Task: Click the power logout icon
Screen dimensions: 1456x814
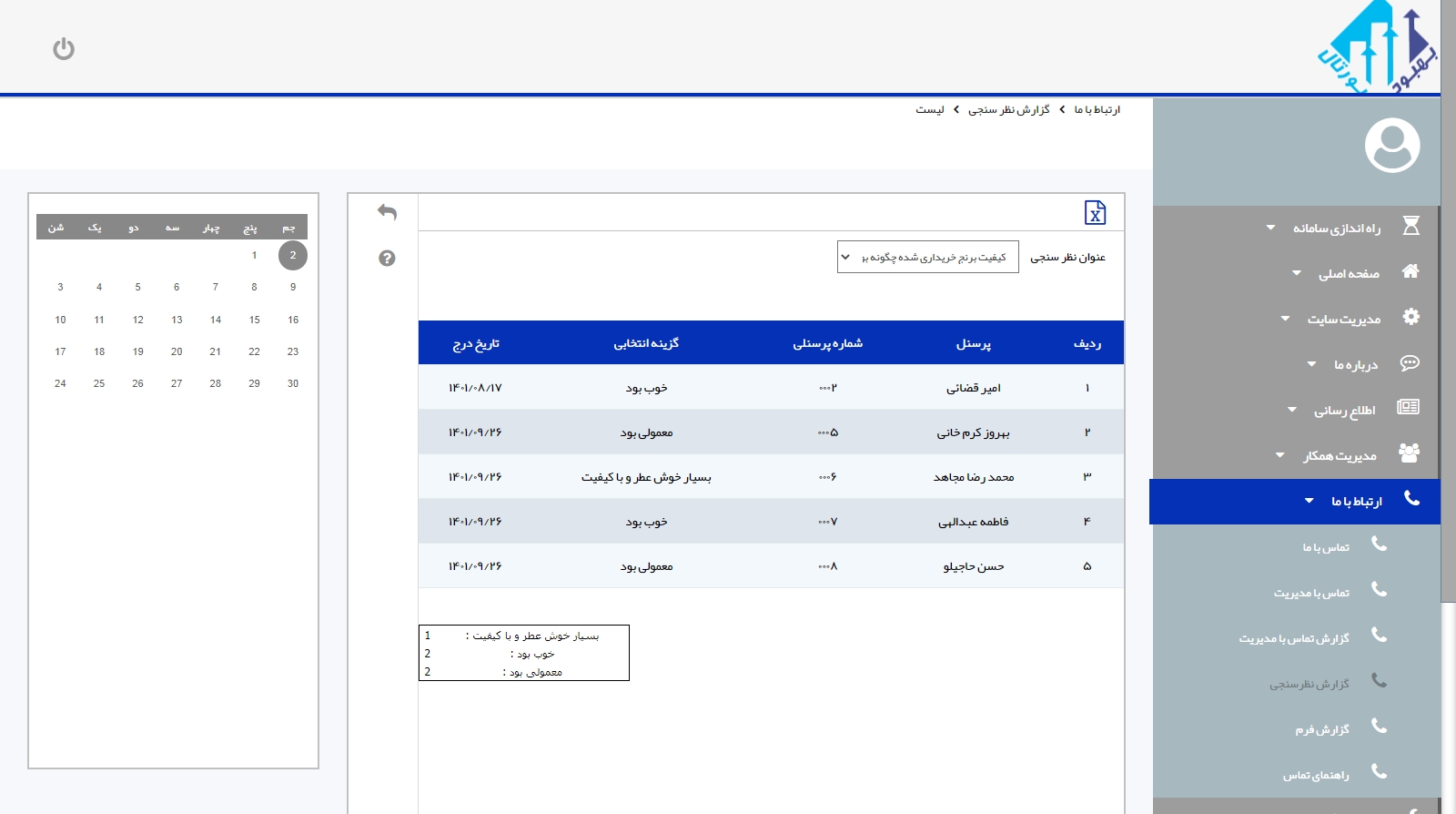Action: click(64, 49)
